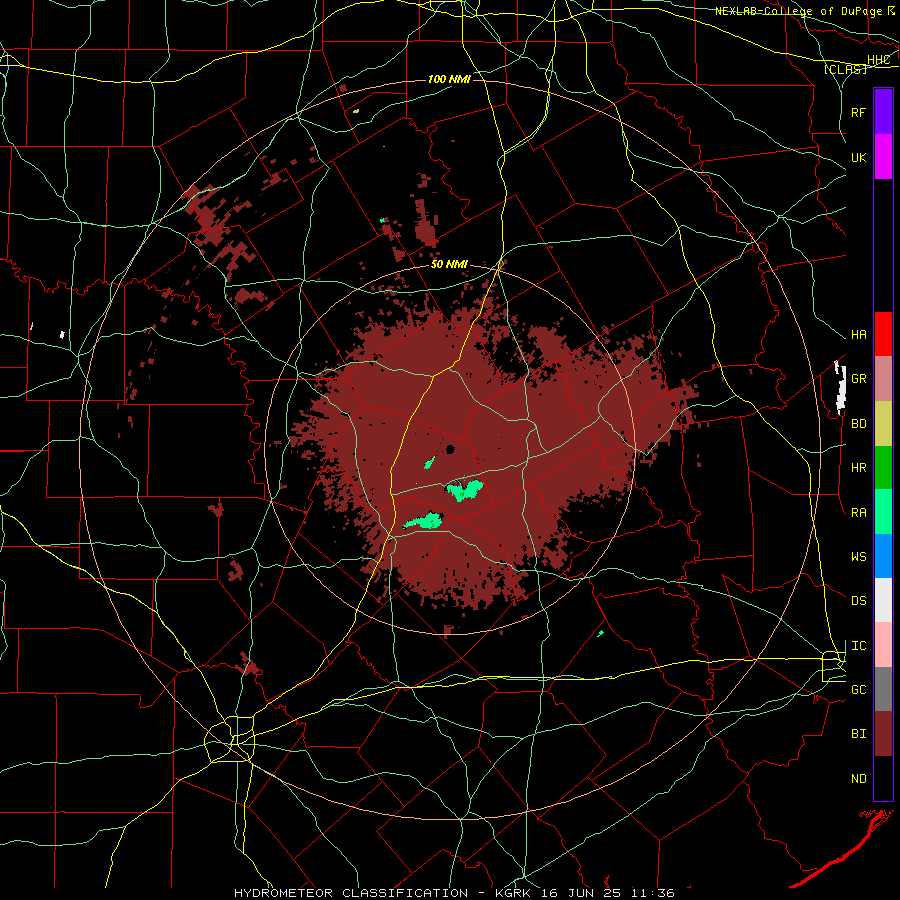
Task: Click the UK magenta legend swatch
Action: [883, 157]
